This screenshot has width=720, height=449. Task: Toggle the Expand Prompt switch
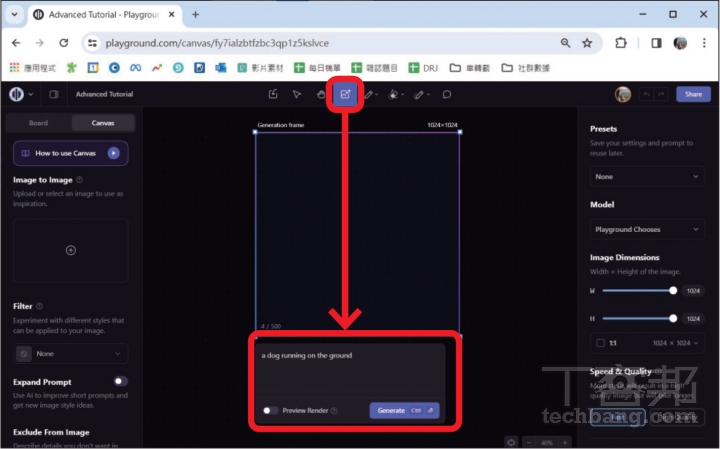(120, 381)
